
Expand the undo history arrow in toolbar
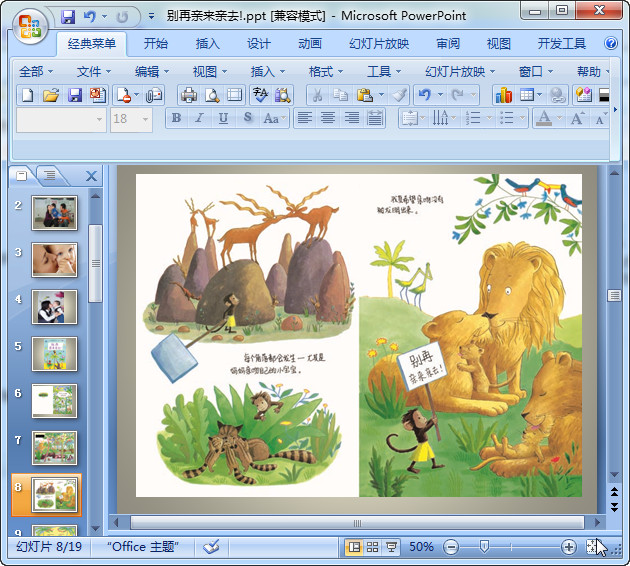click(x=440, y=95)
